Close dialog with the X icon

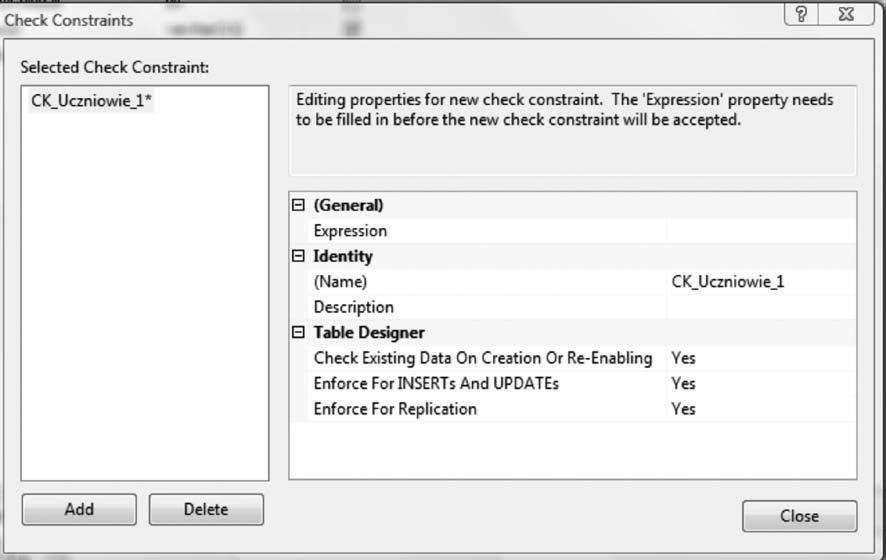coord(846,14)
